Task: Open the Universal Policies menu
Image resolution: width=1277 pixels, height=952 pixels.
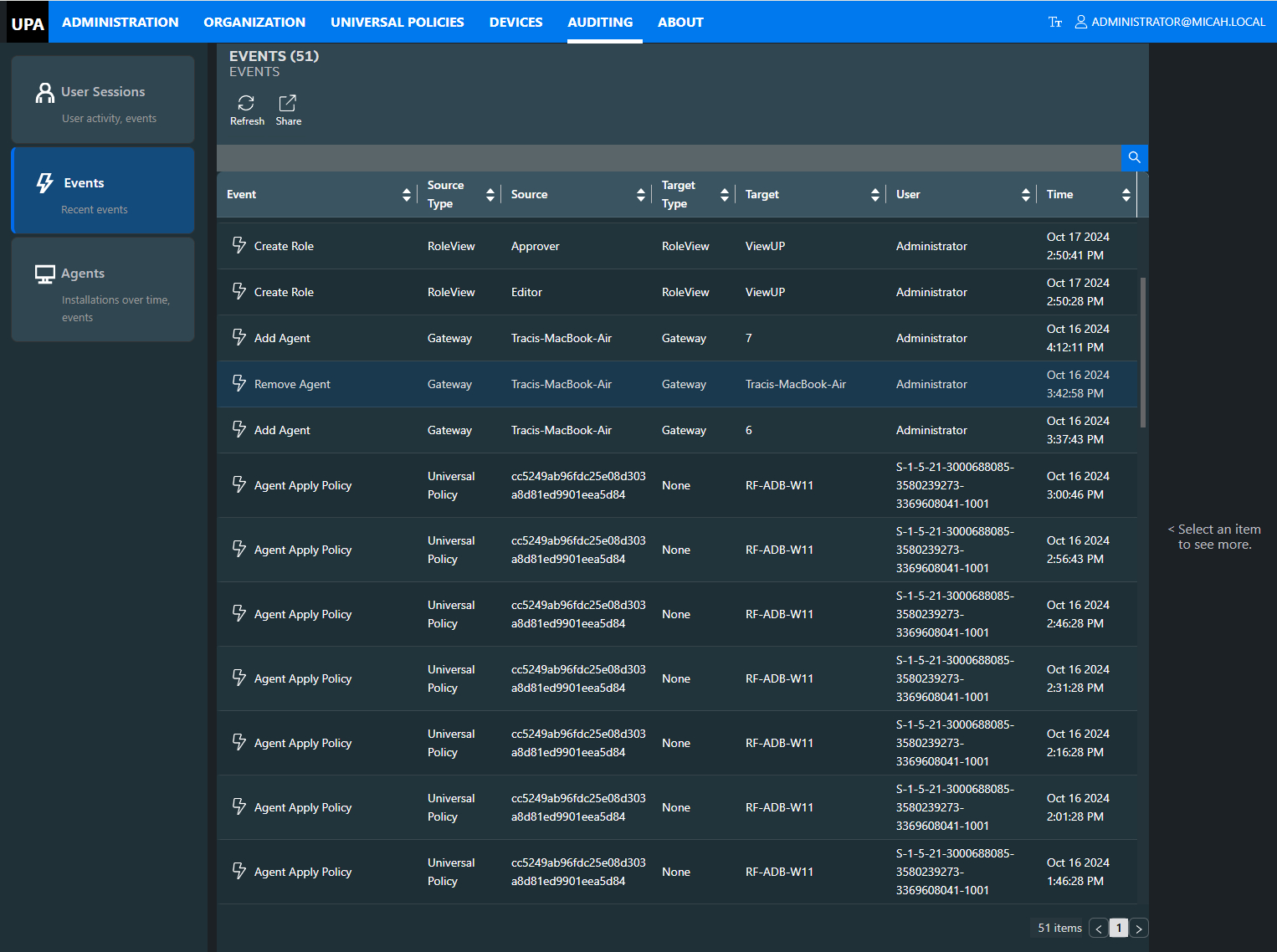Action: click(x=397, y=23)
